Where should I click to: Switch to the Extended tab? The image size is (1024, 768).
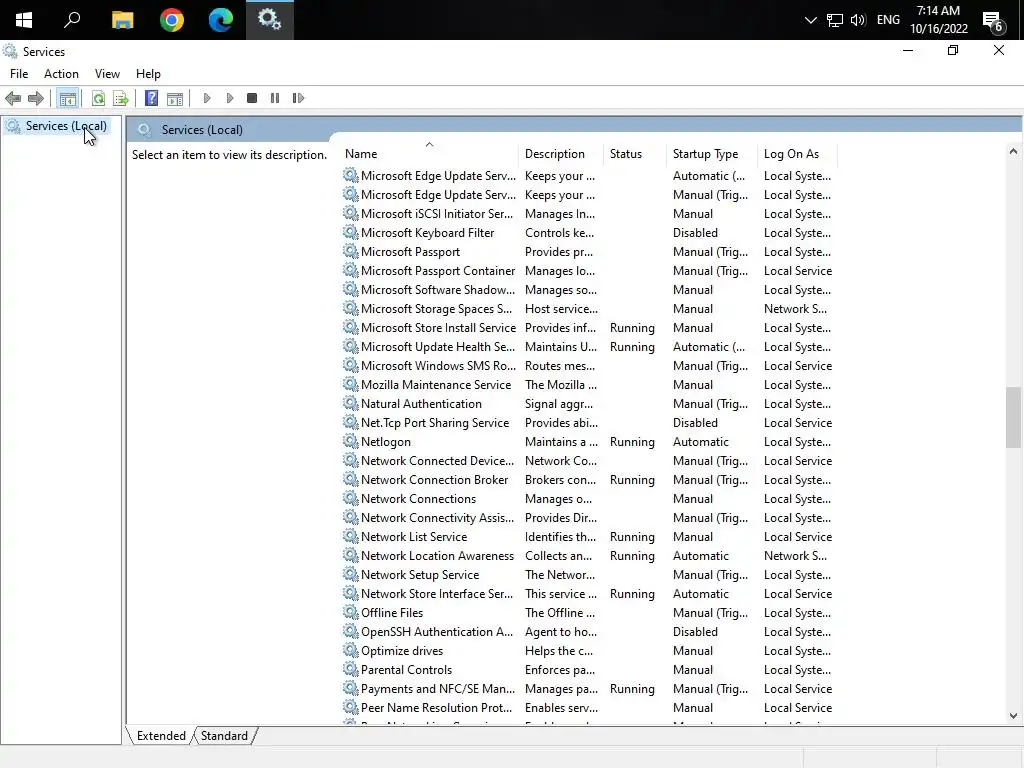[x=161, y=736]
